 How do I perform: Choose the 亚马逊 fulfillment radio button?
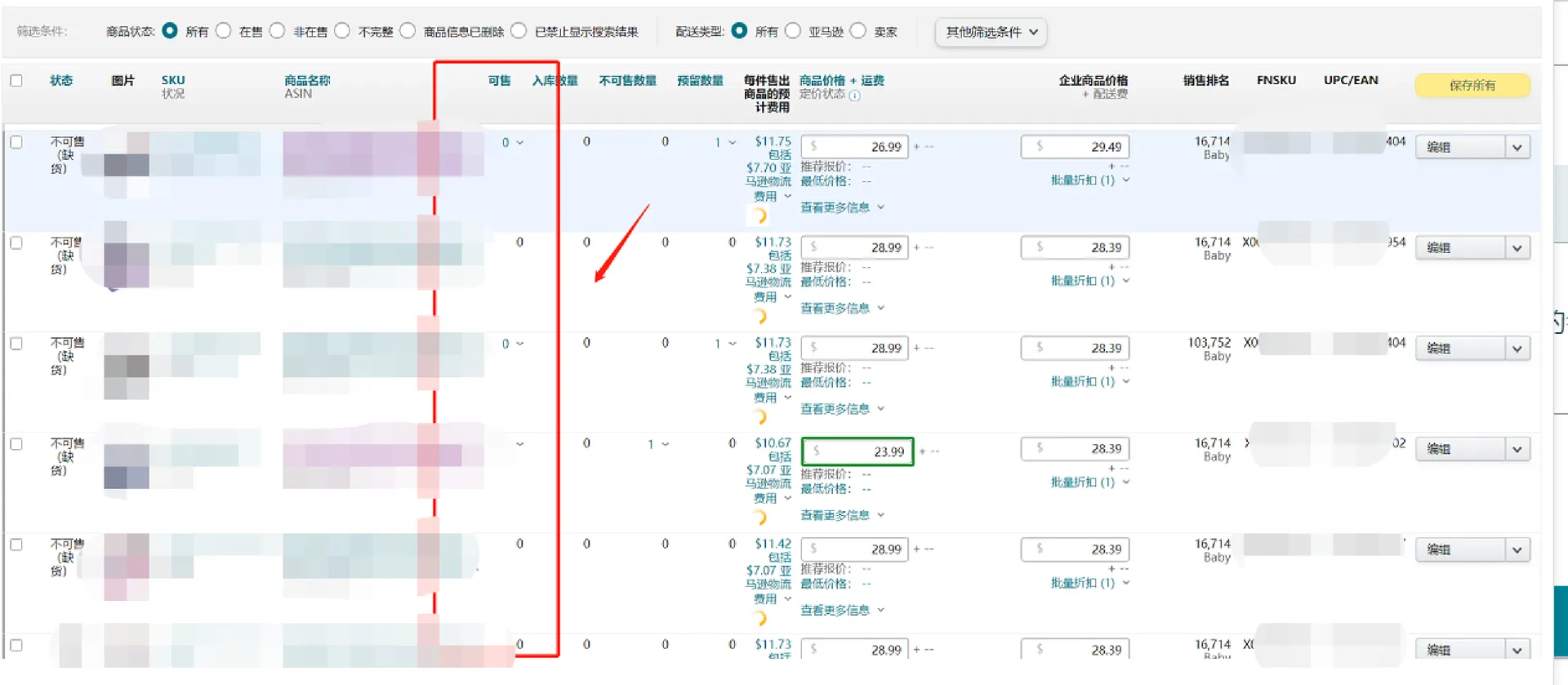pyautogui.click(x=792, y=31)
